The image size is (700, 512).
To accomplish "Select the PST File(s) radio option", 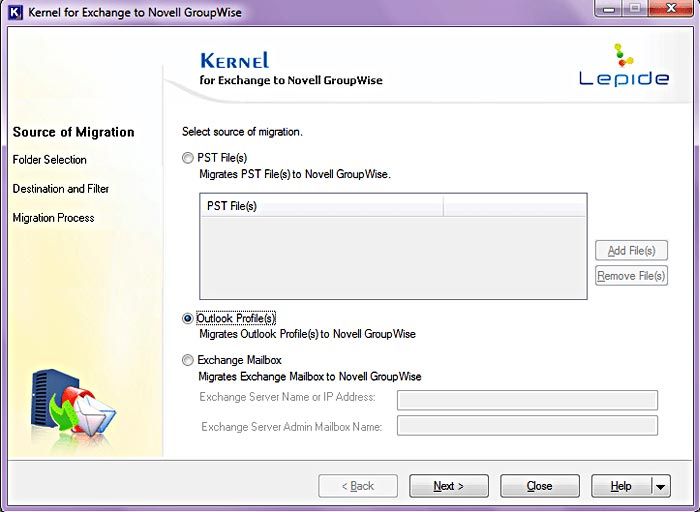I will (x=188, y=158).
